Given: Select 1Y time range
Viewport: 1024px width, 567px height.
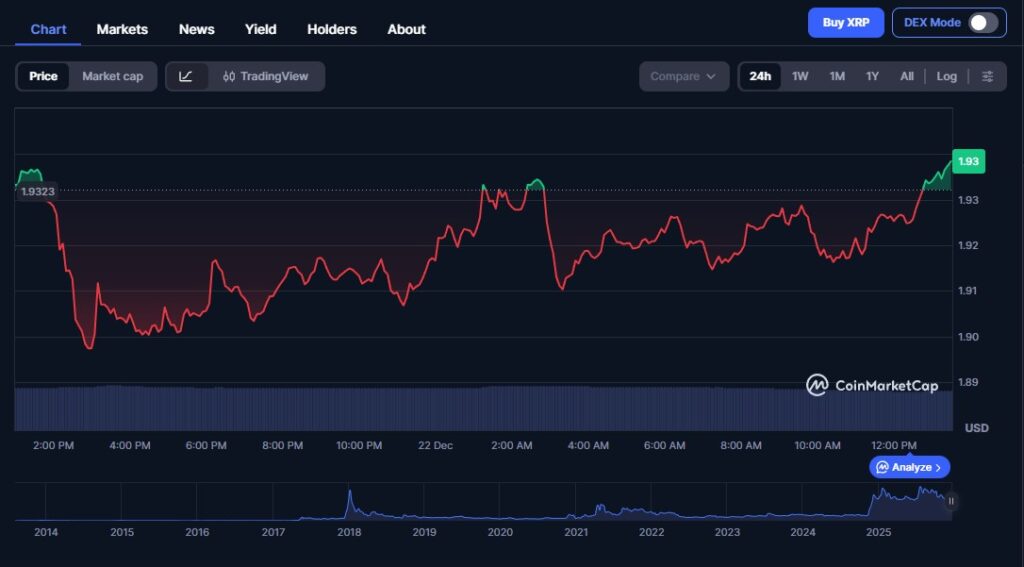Looking at the screenshot, I should 872,76.
